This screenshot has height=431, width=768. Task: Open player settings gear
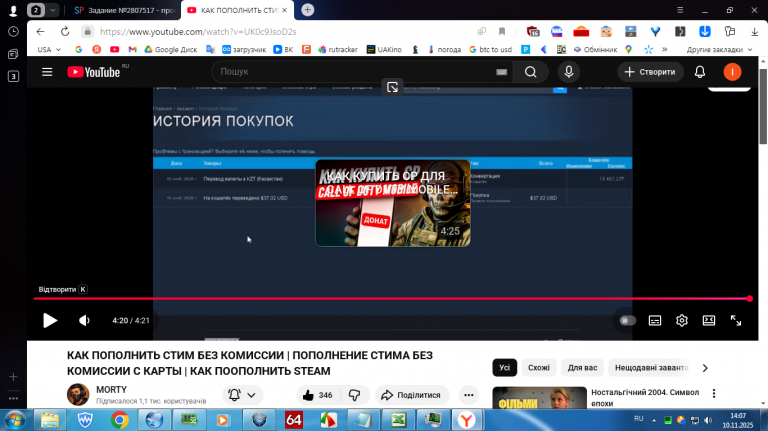pos(682,320)
